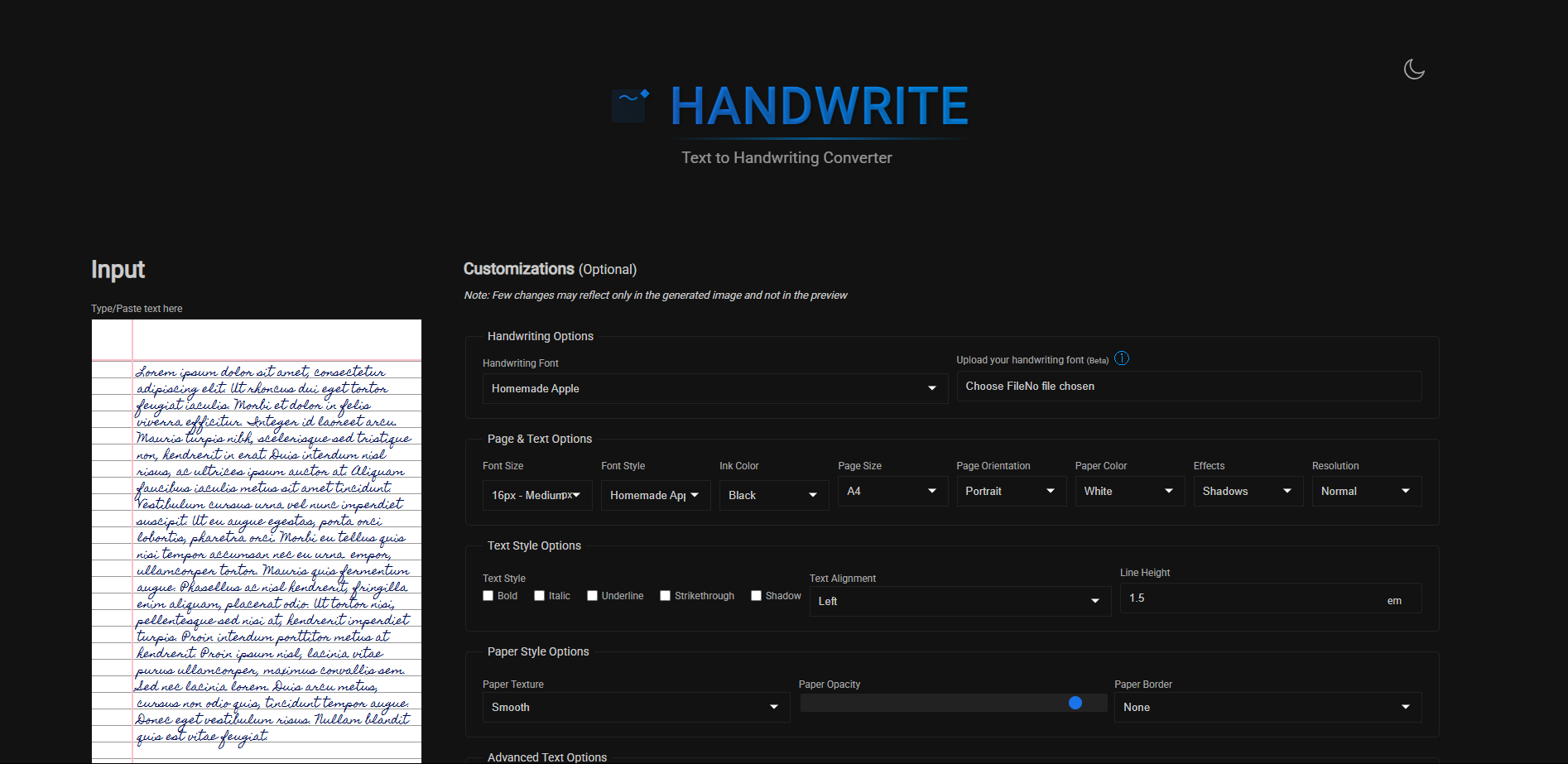Enable the Italic checkbox
This screenshot has width=1568, height=764.
(539, 596)
